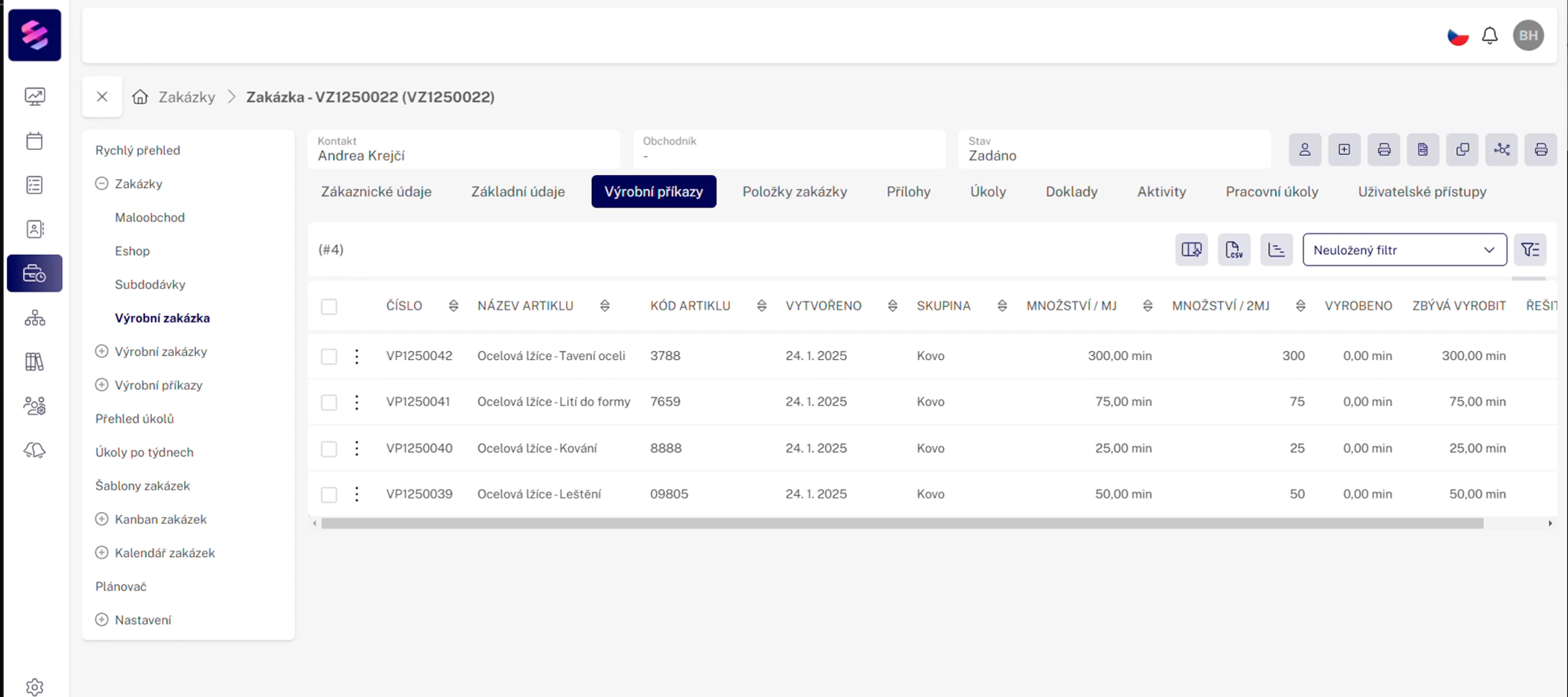The height and width of the screenshot is (697, 1568).
Task: Open the checklist icon in left sidebar
Action: tap(35, 184)
